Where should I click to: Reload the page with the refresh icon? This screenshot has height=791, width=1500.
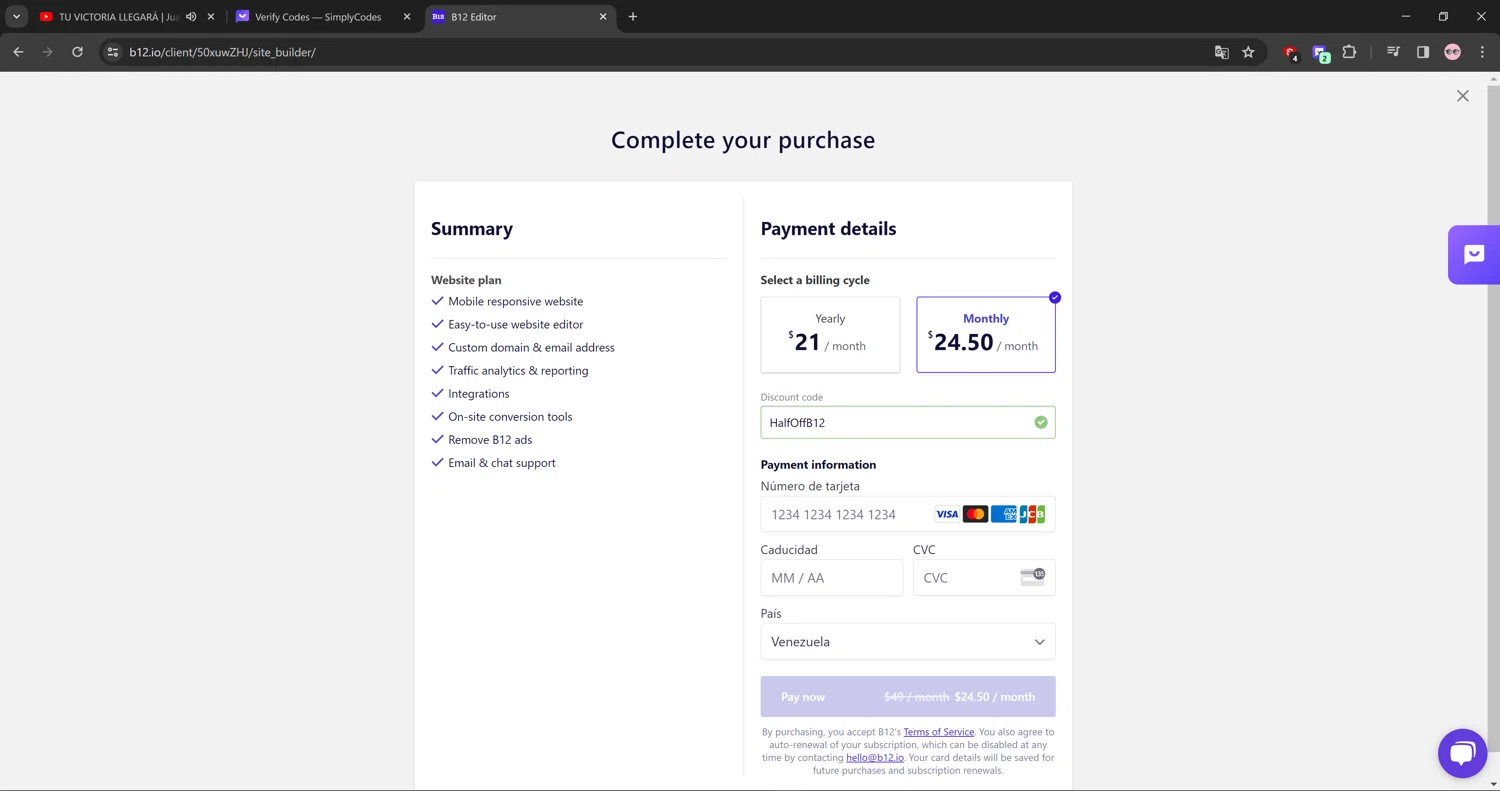(77, 52)
